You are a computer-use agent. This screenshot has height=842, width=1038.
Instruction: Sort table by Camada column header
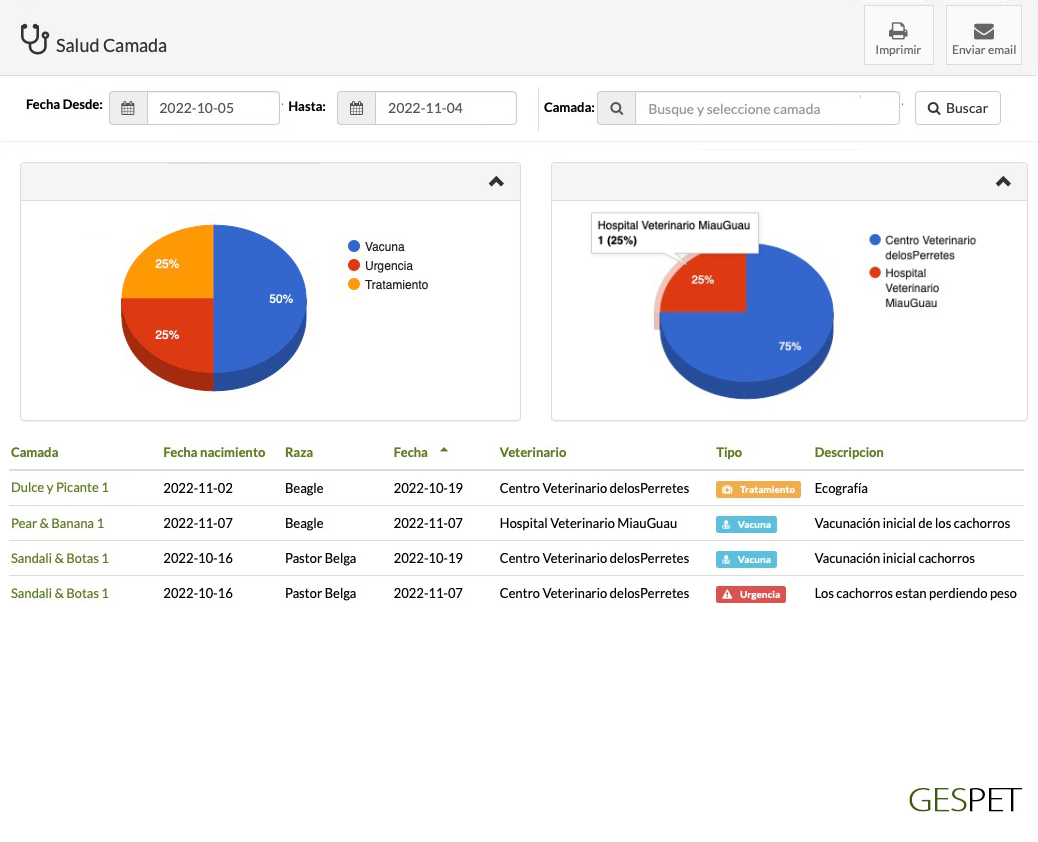coord(34,452)
